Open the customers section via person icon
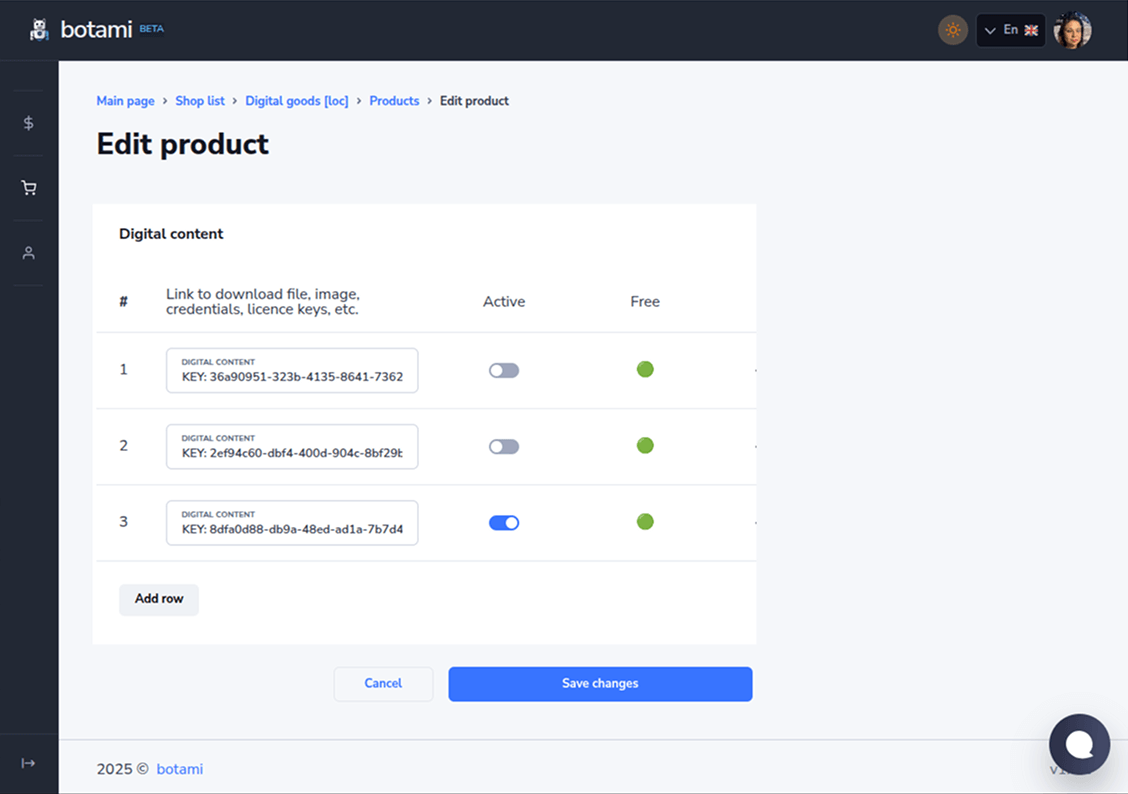The height and width of the screenshot is (794, 1128). (x=28, y=252)
